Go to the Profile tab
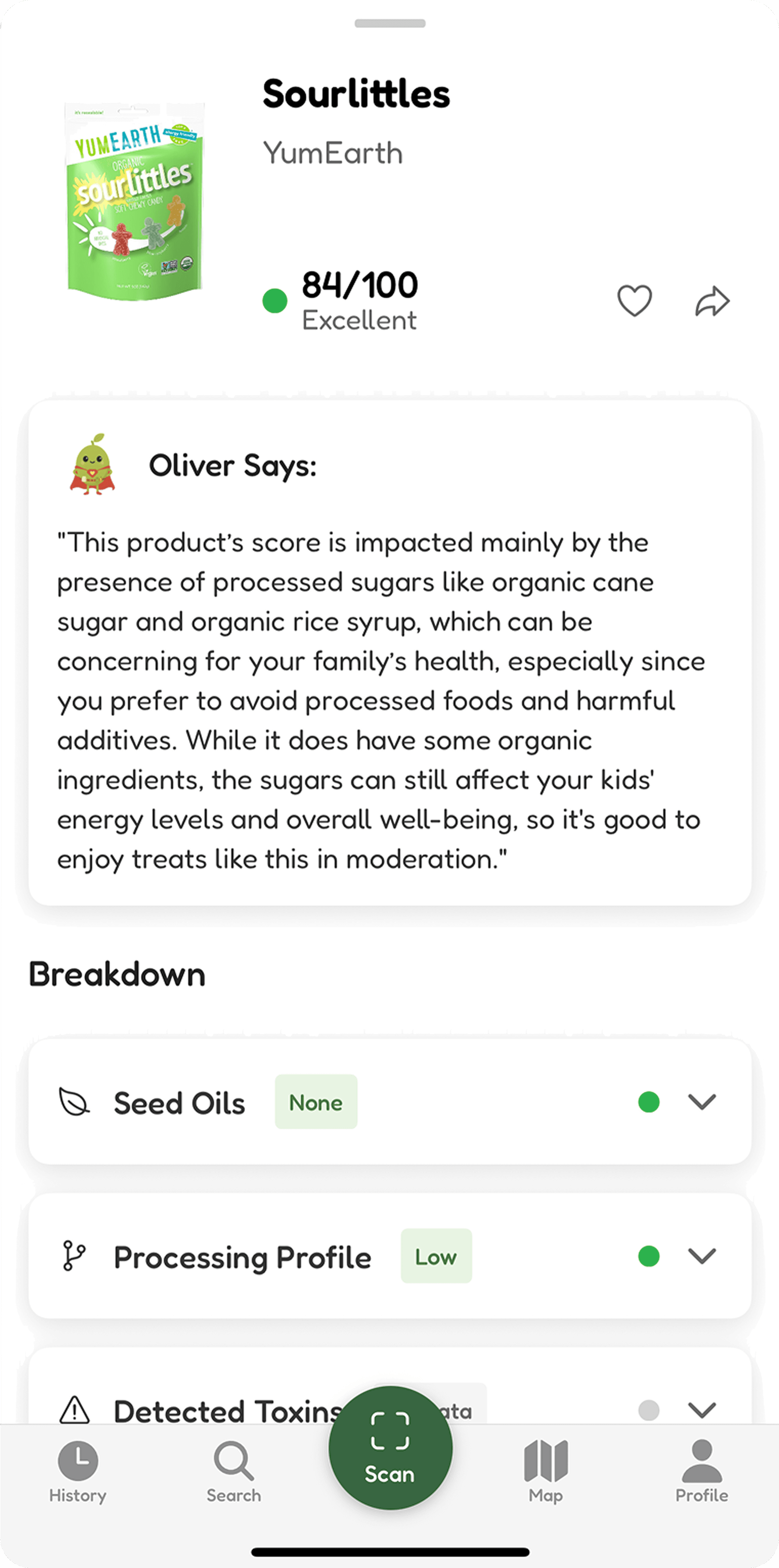 [x=702, y=1471]
